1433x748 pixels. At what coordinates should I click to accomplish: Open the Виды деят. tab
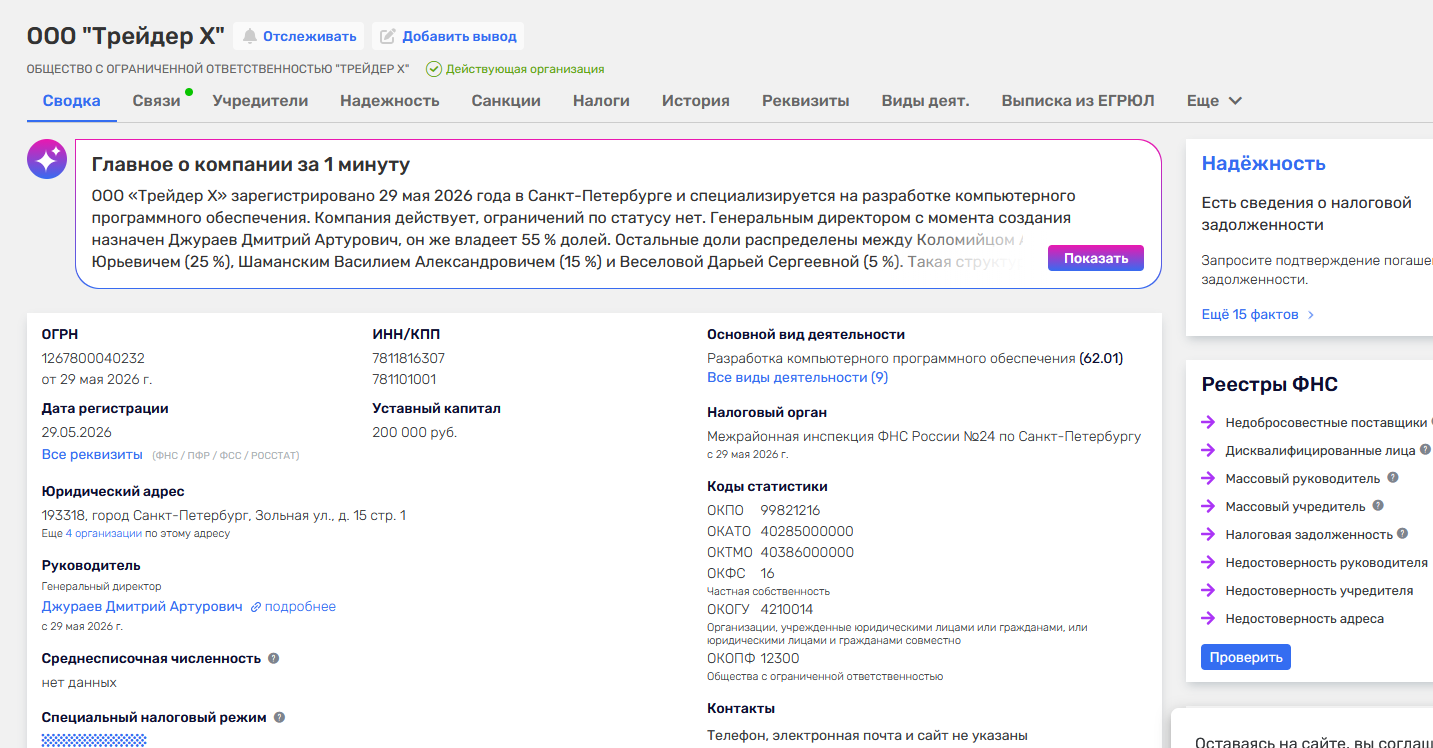click(x=925, y=101)
